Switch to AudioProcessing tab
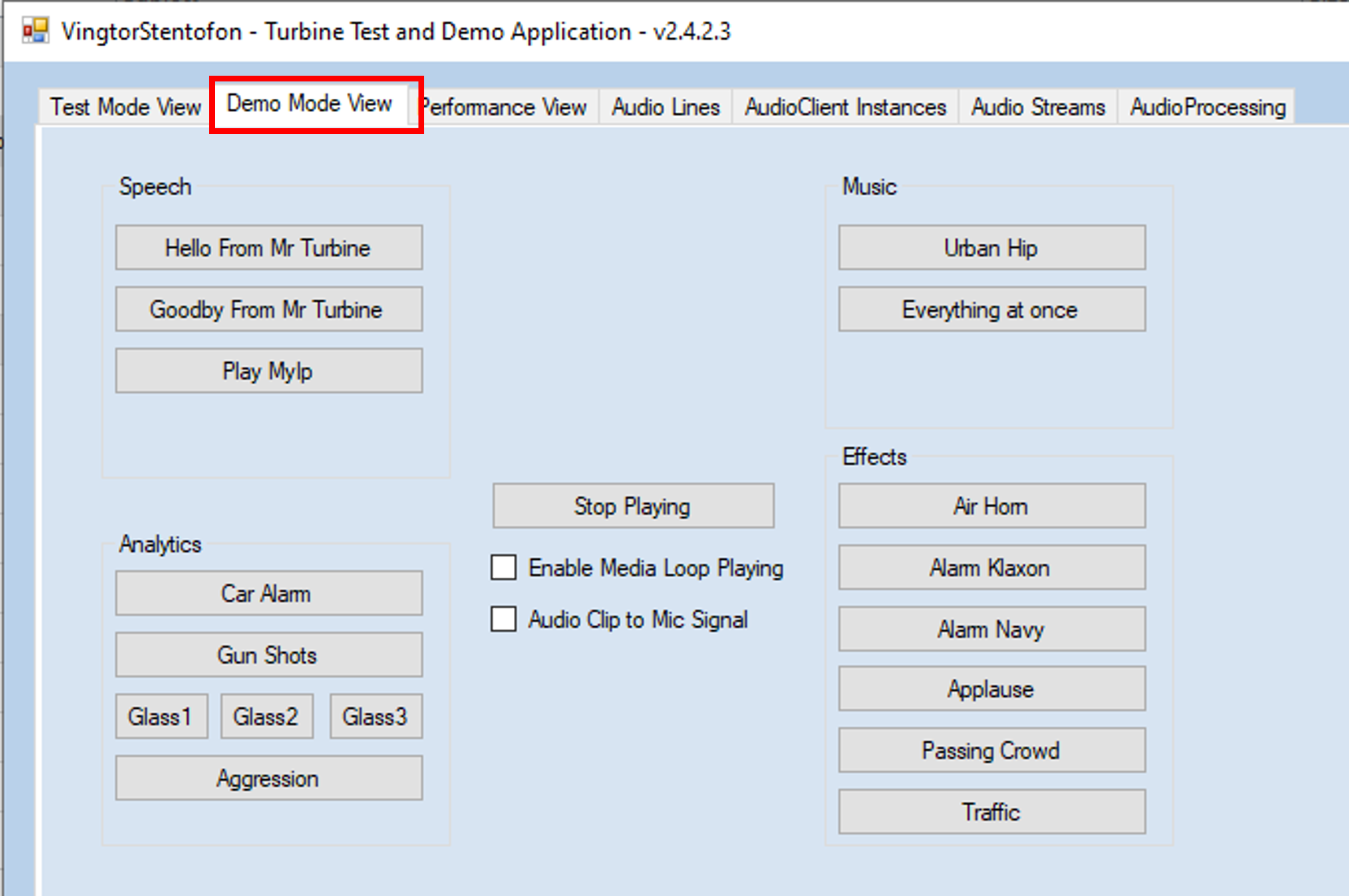The image size is (1349, 896). pyautogui.click(x=1207, y=107)
